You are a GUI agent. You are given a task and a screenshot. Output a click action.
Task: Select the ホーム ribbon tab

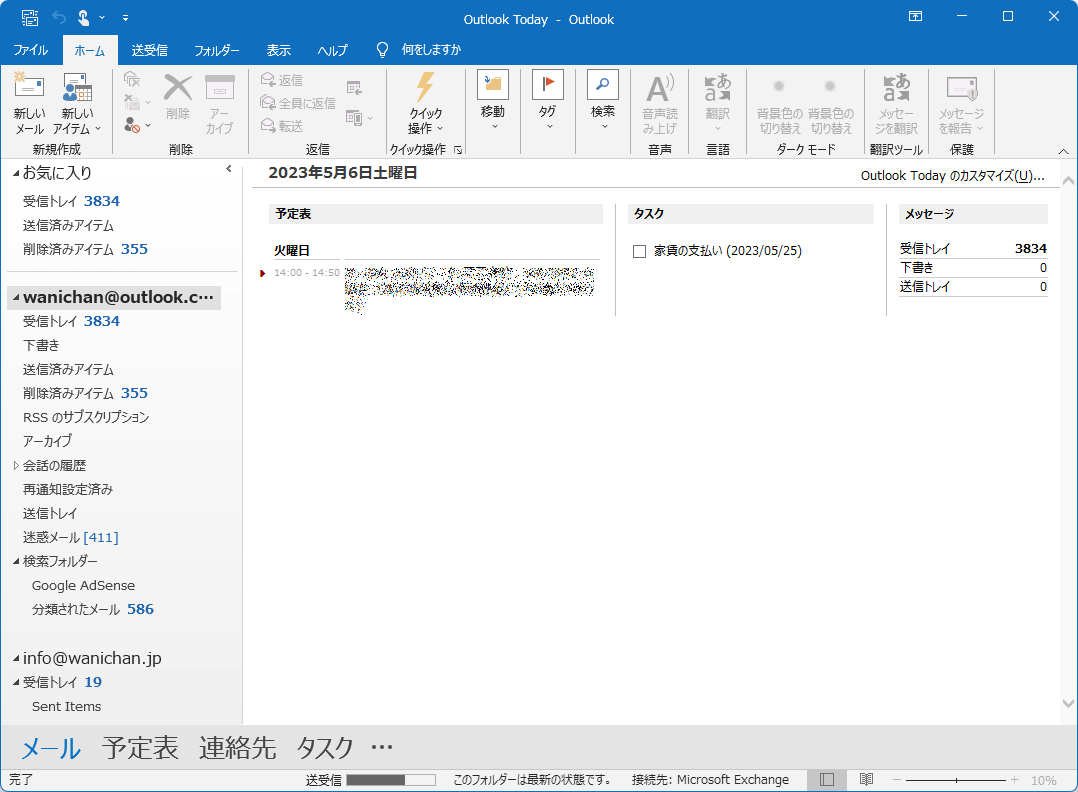tap(90, 50)
